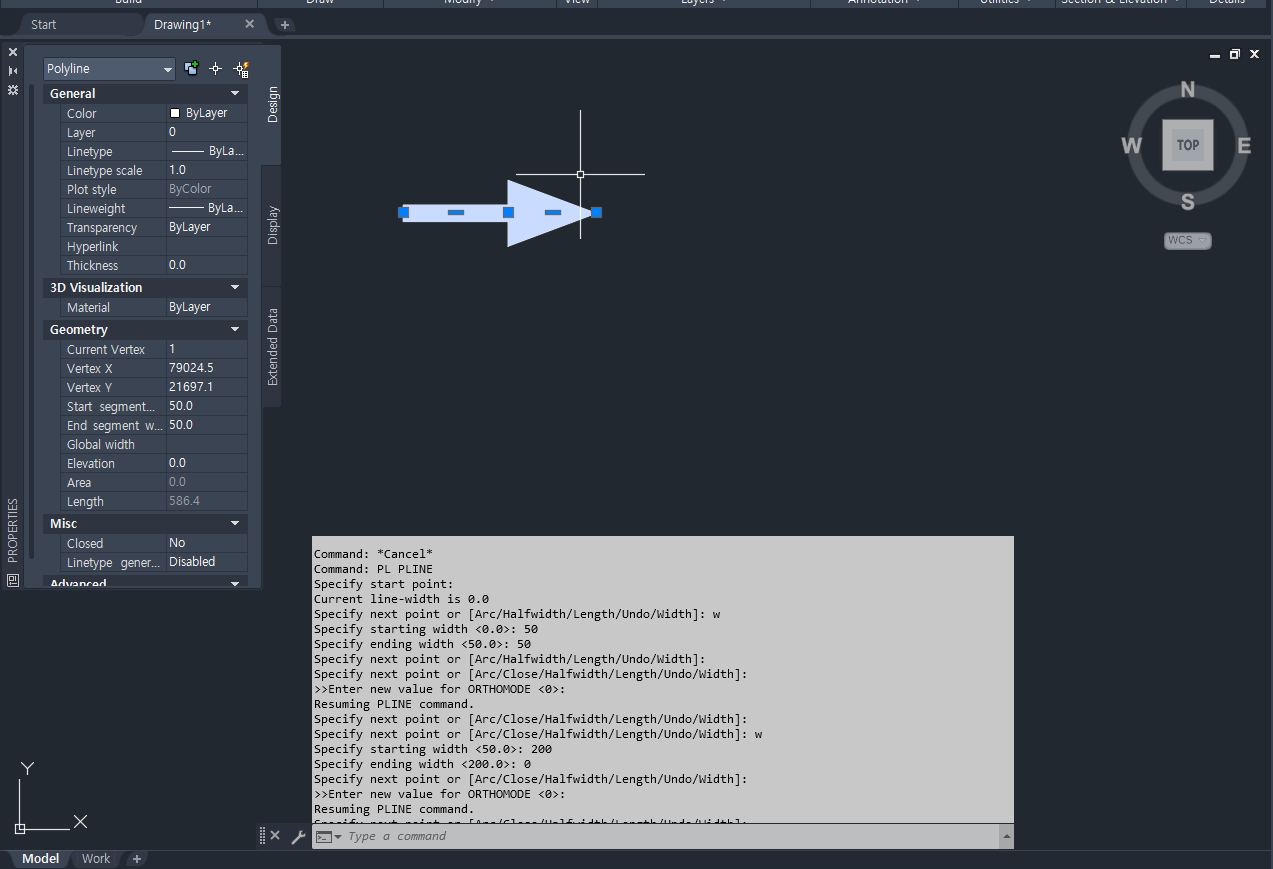Enable Linetype generation in Misc section

(205, 562)
